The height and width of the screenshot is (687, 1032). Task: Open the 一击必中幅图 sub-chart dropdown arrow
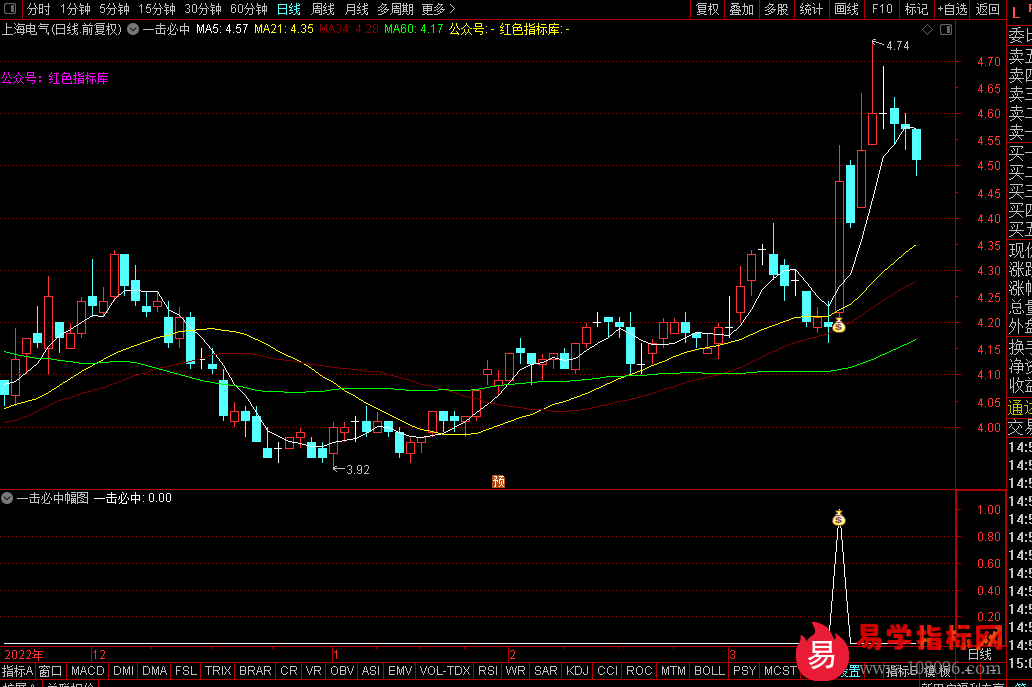click(7, 498)
